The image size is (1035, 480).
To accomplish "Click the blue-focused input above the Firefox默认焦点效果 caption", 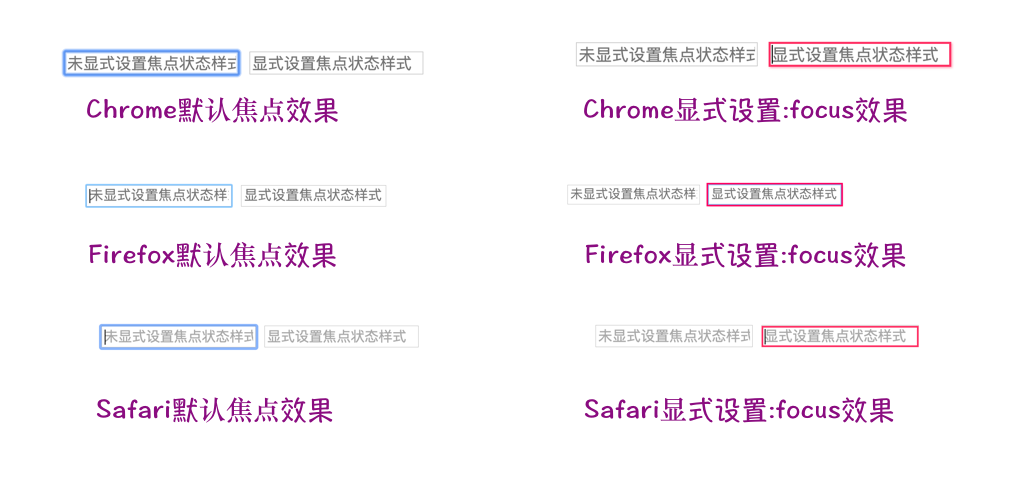I will [159, 195].
